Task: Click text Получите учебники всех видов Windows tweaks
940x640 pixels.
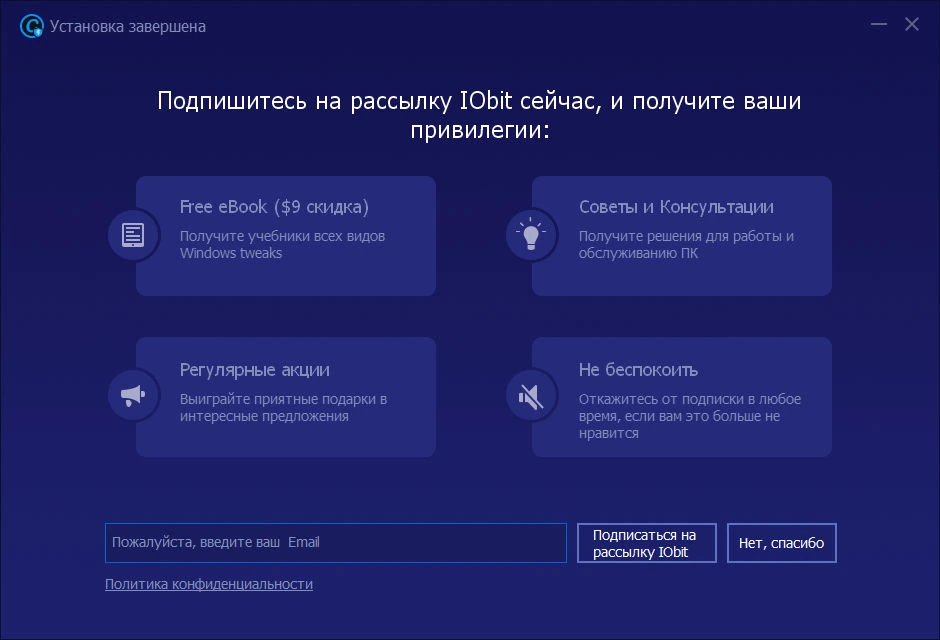Action: (282, 244)
